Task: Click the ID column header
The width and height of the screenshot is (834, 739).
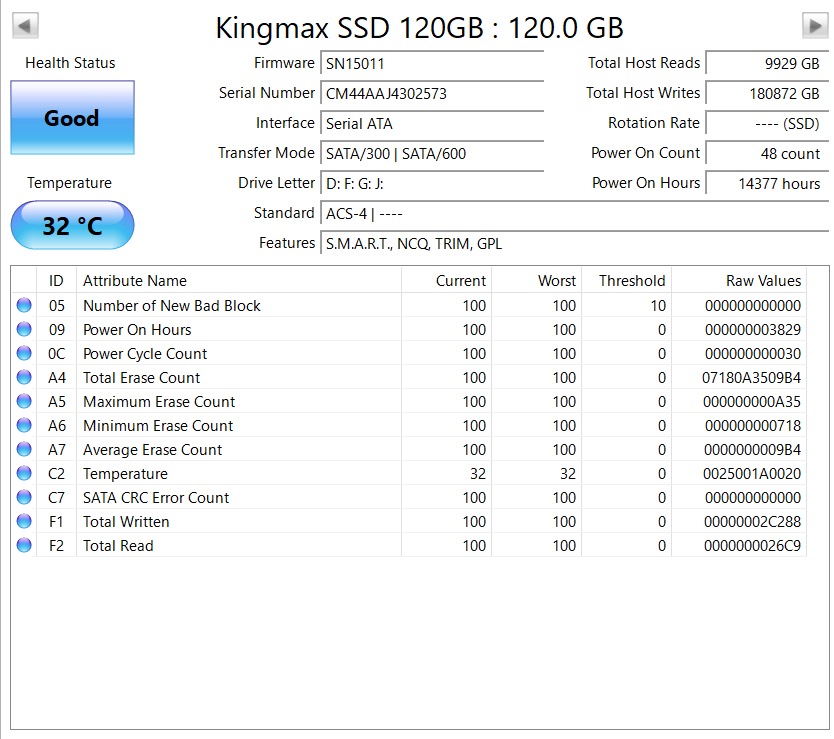Action: pyautogui.click(x=56, y=280)
